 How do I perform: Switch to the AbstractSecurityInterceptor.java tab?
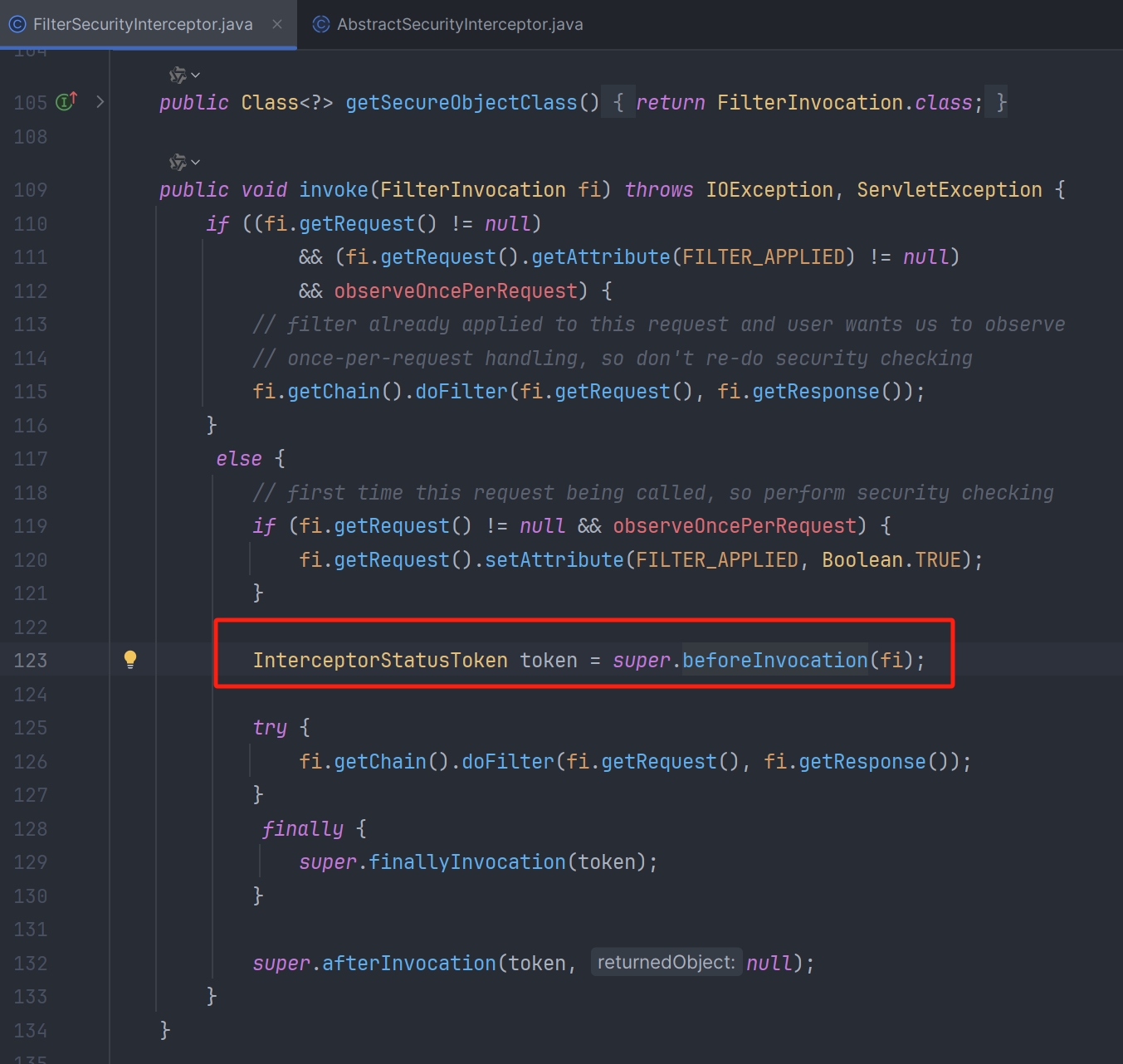(459, 25)
